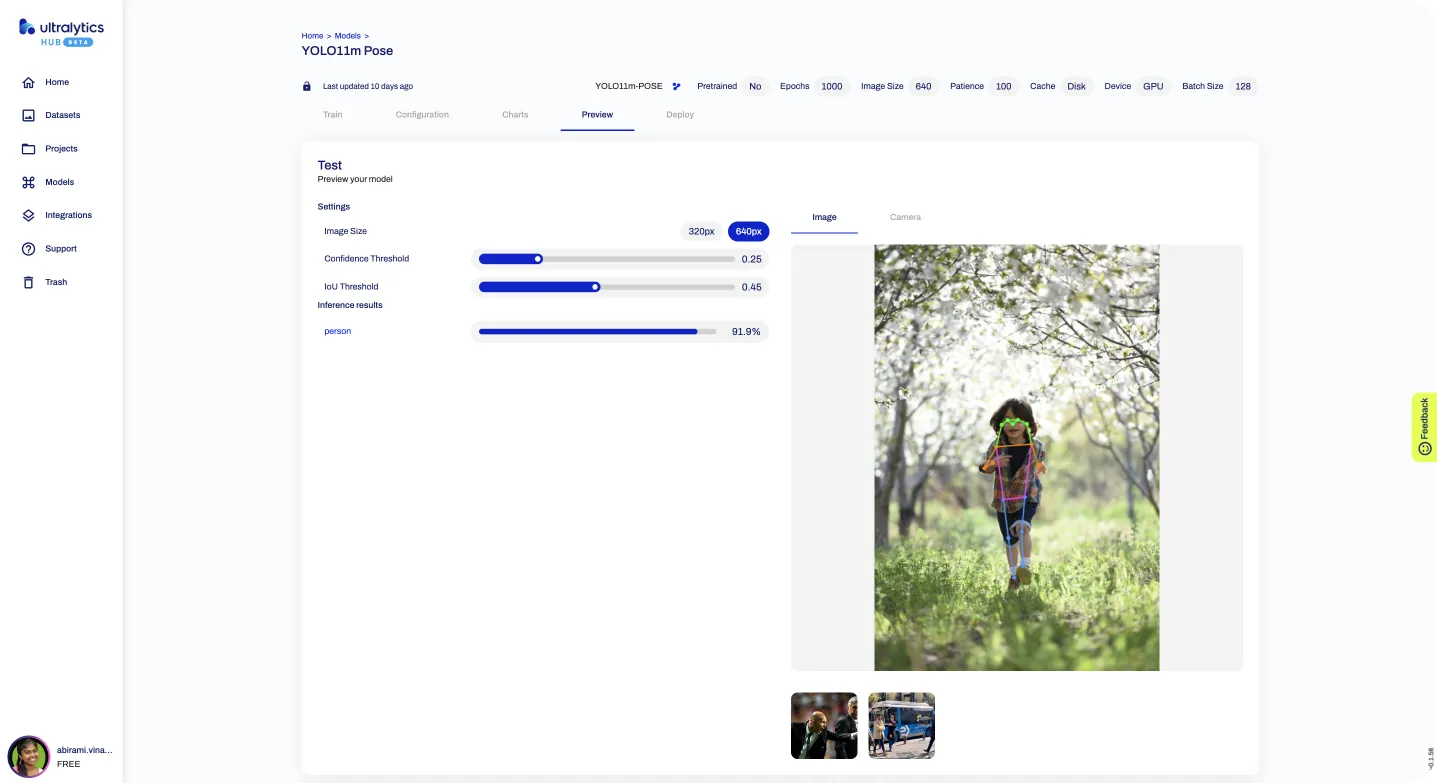Viewport: 1437px width, 783px height.
Task: Click the YOLO11m Pose page title
Action: tap(347, 51)
